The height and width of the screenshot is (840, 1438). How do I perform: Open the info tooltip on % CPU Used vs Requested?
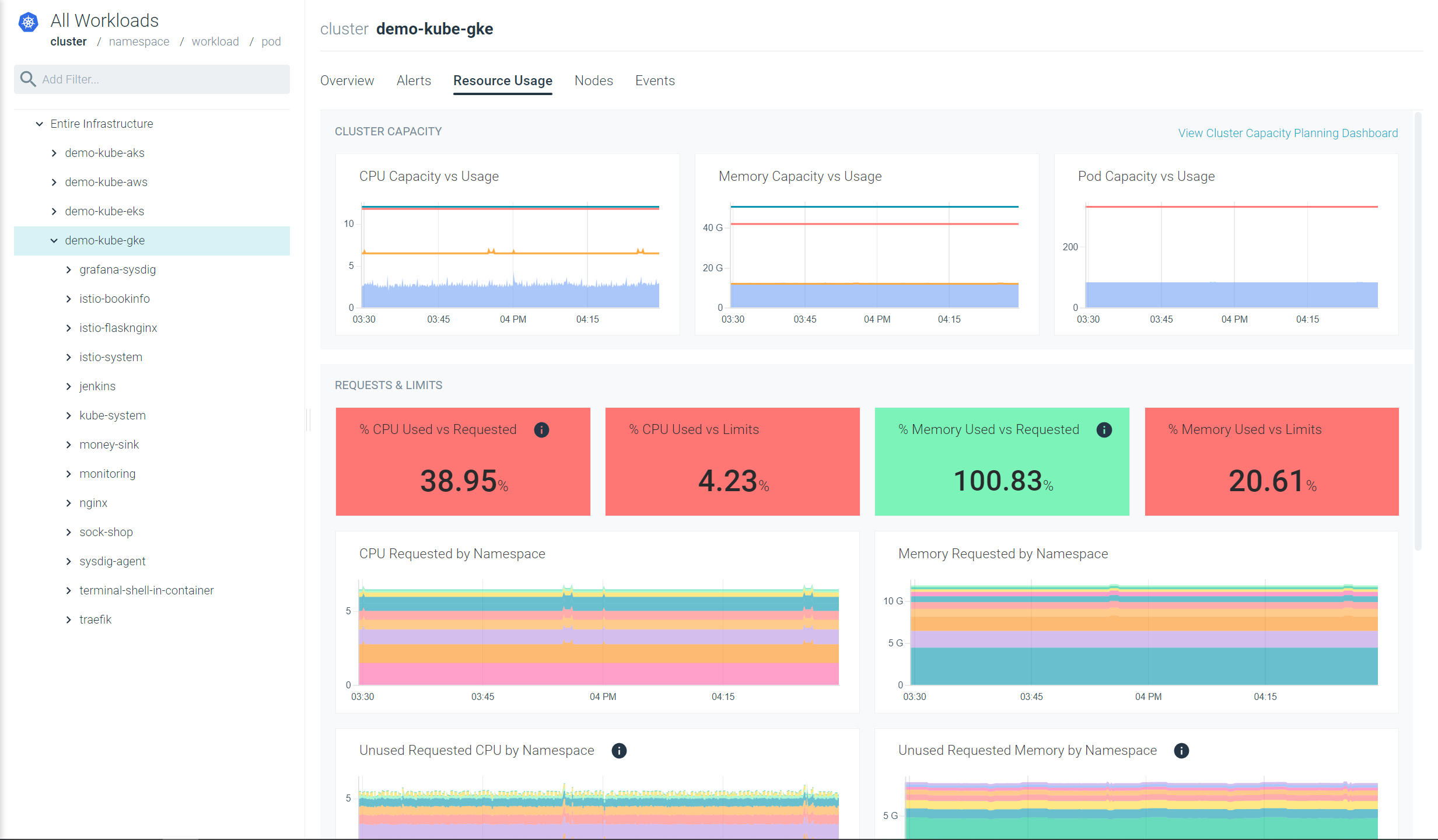tap(541, 430)
